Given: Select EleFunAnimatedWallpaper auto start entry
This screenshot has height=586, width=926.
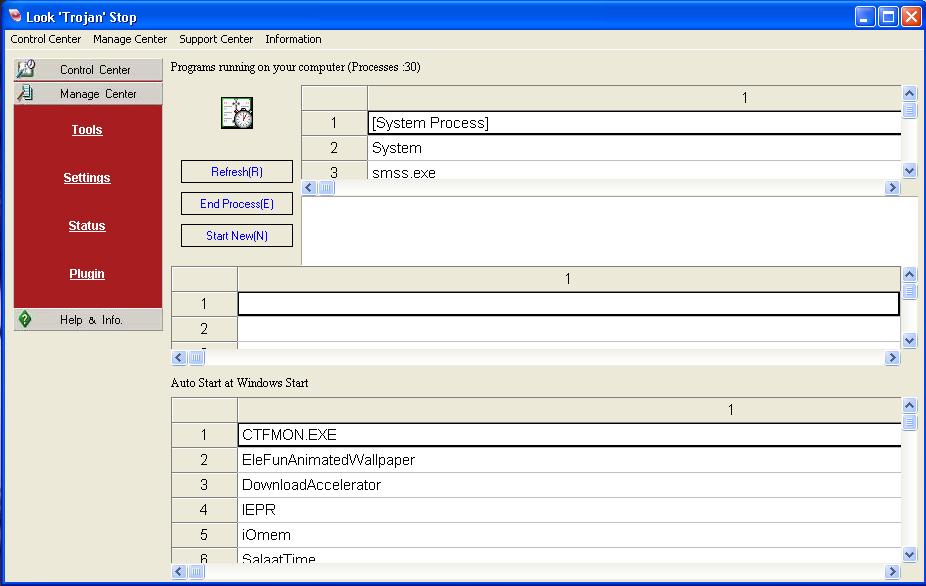Looking at the screenshot, I should tap(569, 460).
